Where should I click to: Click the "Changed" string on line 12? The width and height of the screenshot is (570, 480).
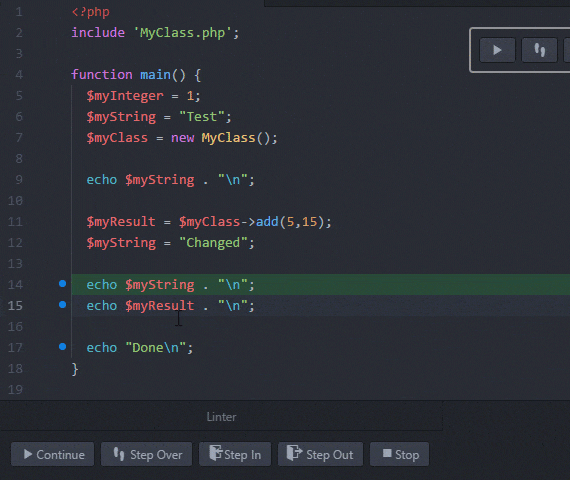click(x=213, y=243)
